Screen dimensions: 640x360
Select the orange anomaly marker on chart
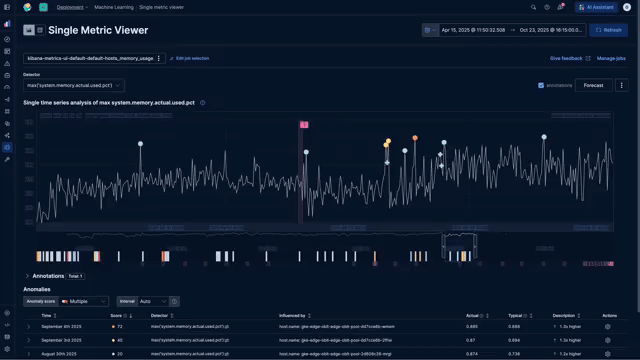415,138
